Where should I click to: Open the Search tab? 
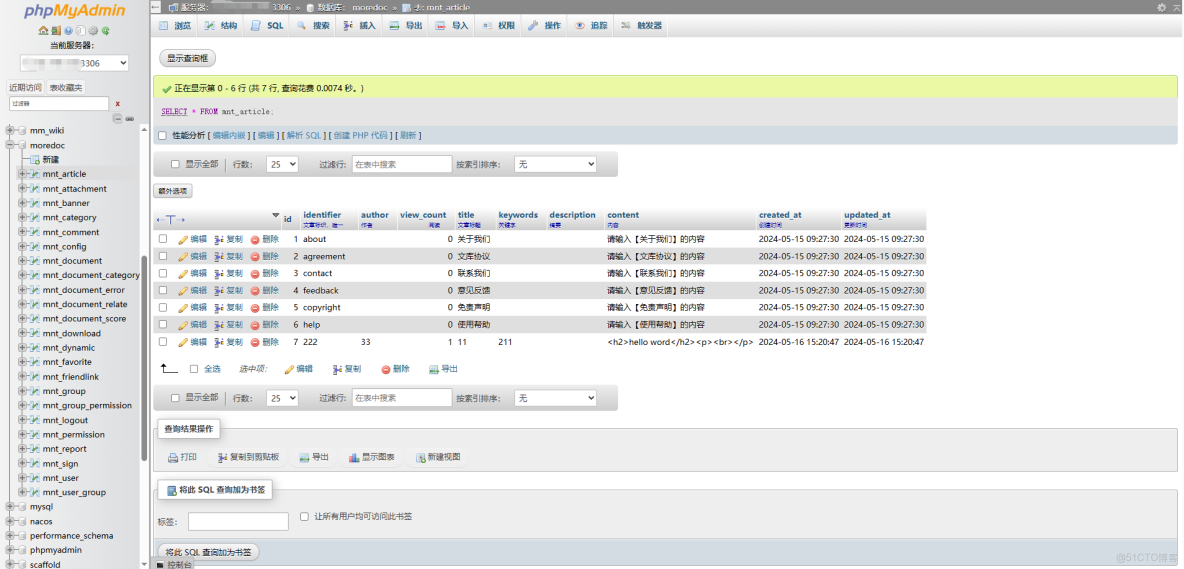(x=313, y=25)
